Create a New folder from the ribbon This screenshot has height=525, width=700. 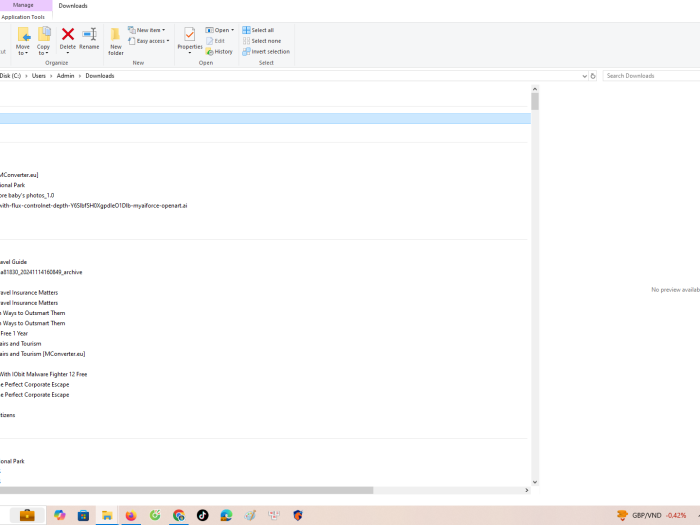click(116, 41)
